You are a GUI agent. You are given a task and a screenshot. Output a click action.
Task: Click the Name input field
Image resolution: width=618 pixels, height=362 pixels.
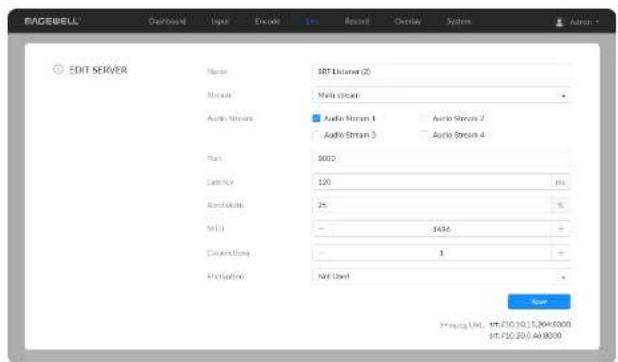pos(441,71)
